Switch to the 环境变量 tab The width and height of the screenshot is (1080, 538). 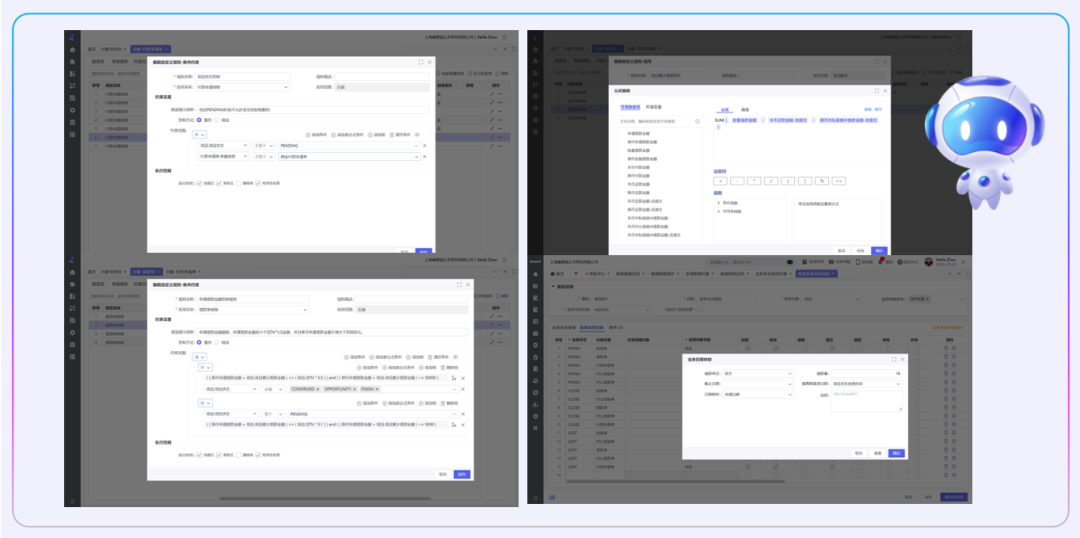pyautogui.click(x=655, y=105)
